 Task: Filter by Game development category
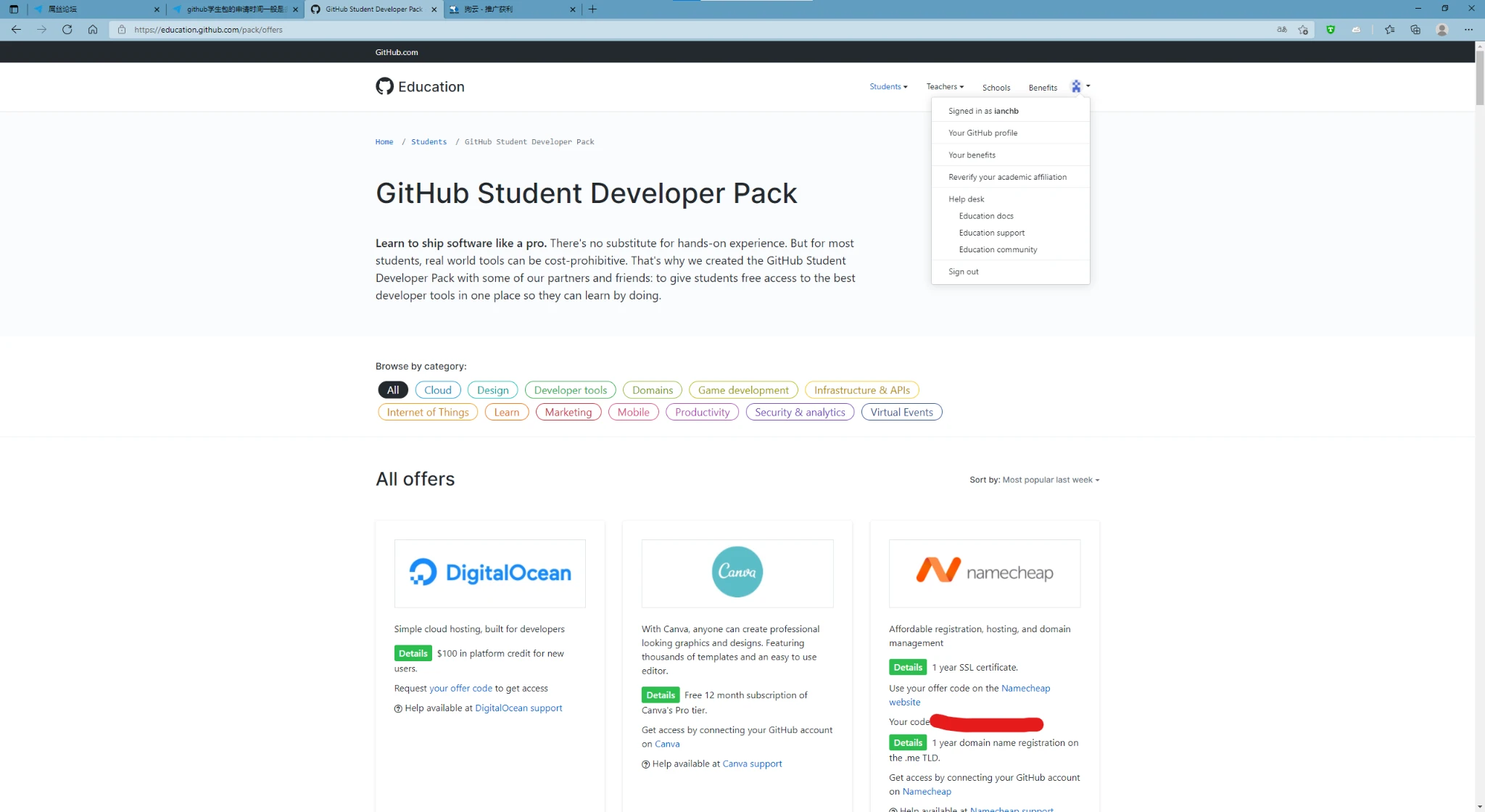743,390
